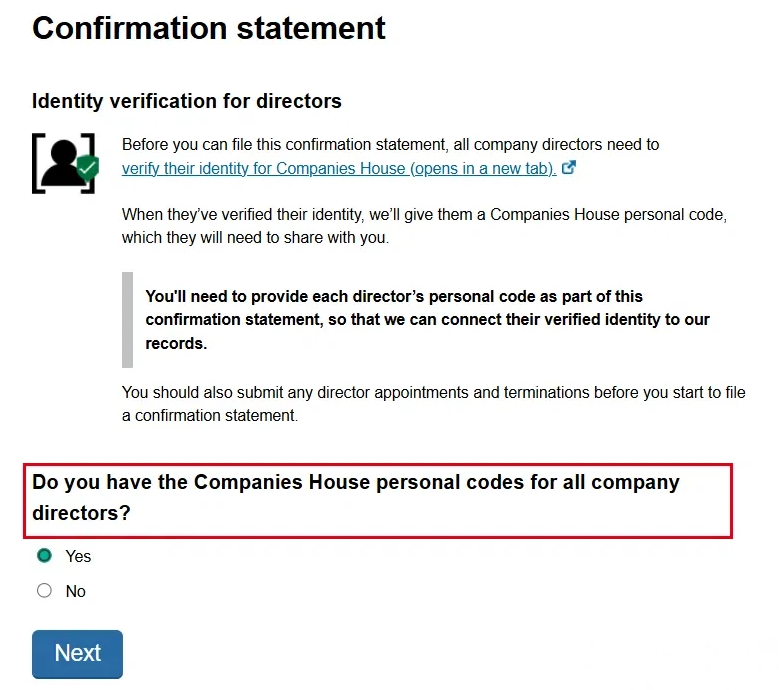The image size is (779, 690).
Task: Click the Confirmation statement page heading
Action: point(209,28)
